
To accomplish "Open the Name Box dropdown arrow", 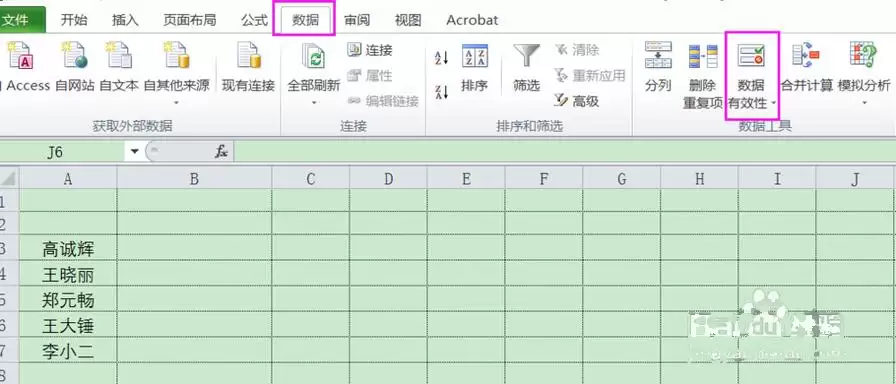I will 135,151.
